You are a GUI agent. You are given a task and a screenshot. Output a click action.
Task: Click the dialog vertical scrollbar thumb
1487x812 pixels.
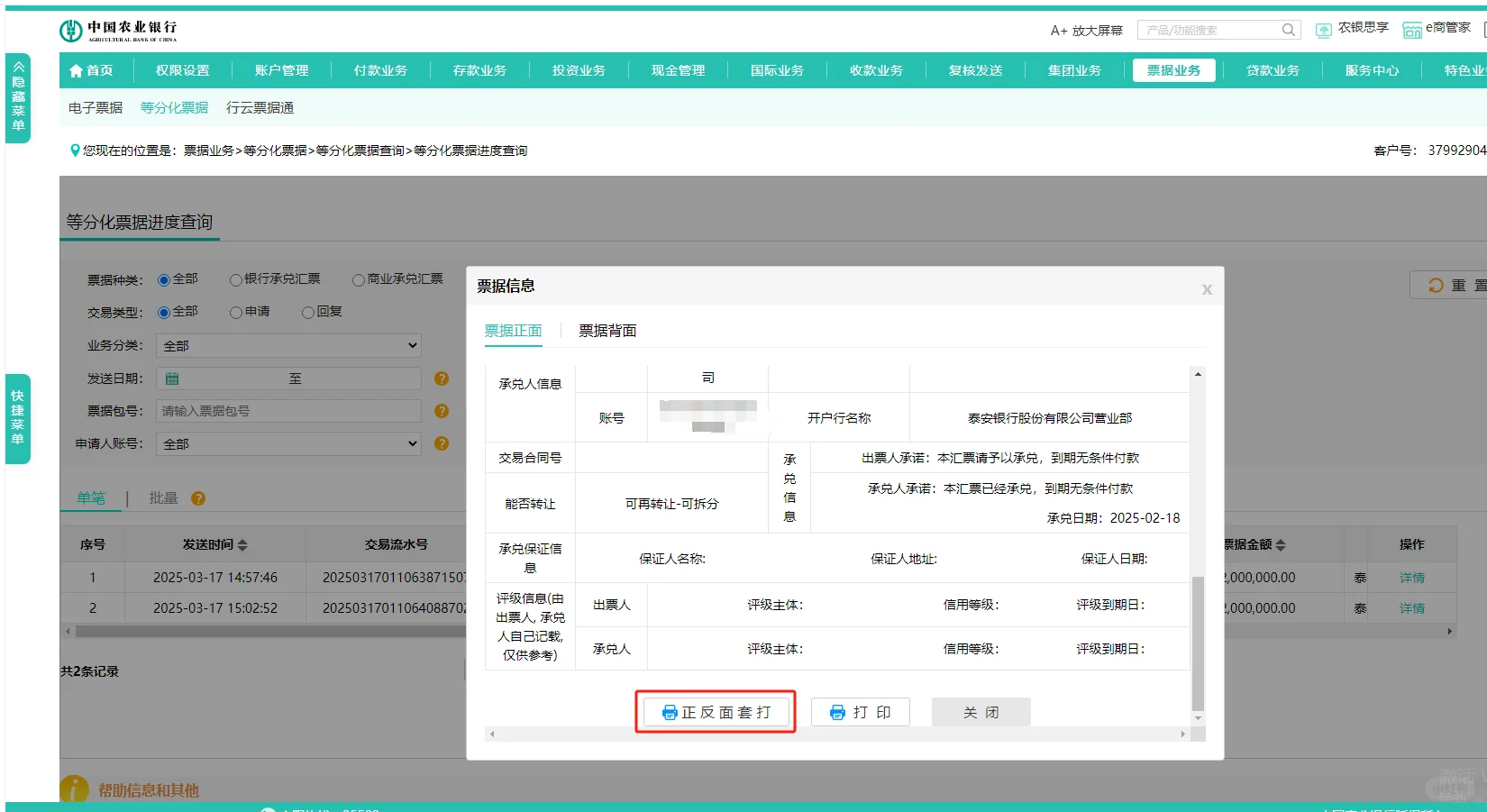tap(1198, 643)
